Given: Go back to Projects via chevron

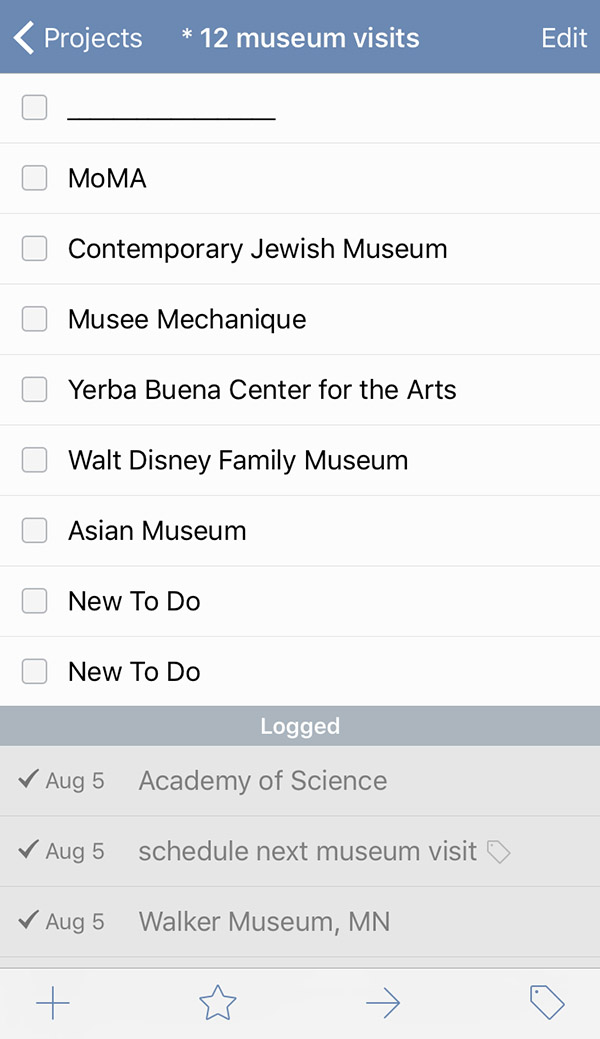Looking at the screenshot, I should point(24,38).
